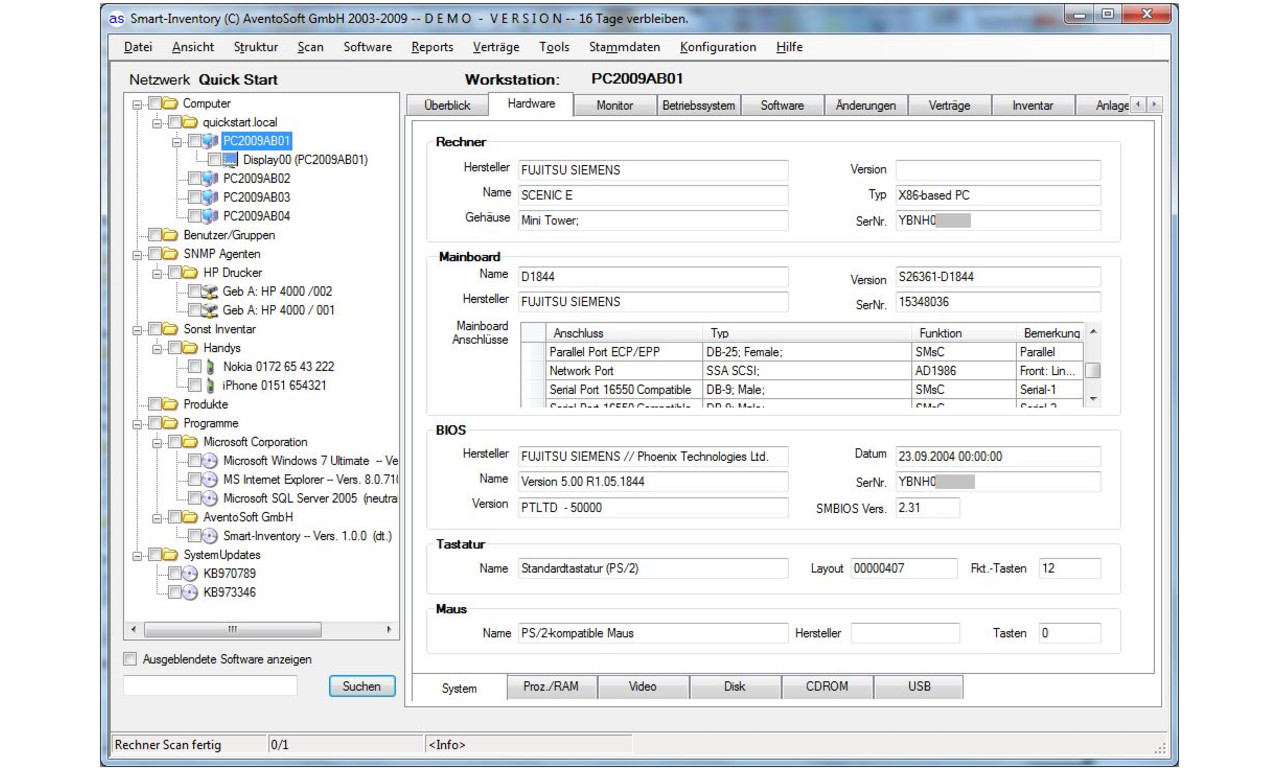This screenshot has width=1280, height=768.
Task: Select the Network Port row in Anschlüsse table
Action: tap(801, 371)
